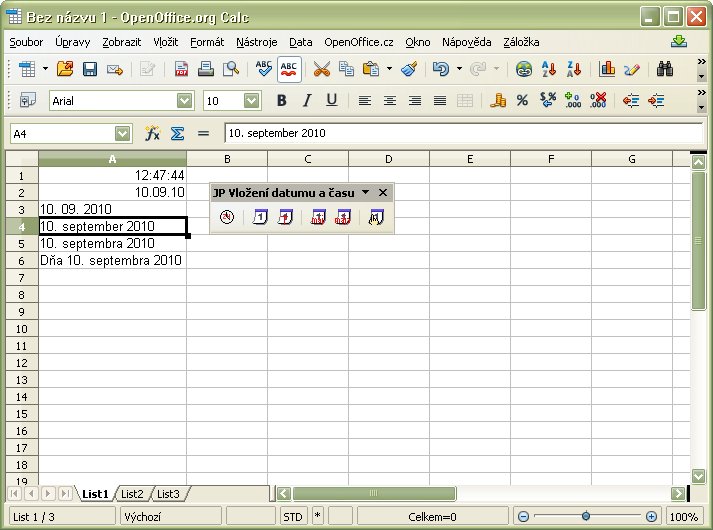Open the font size dropdown
Viewport: 713px width, 530px height.
tap(251, 100)
